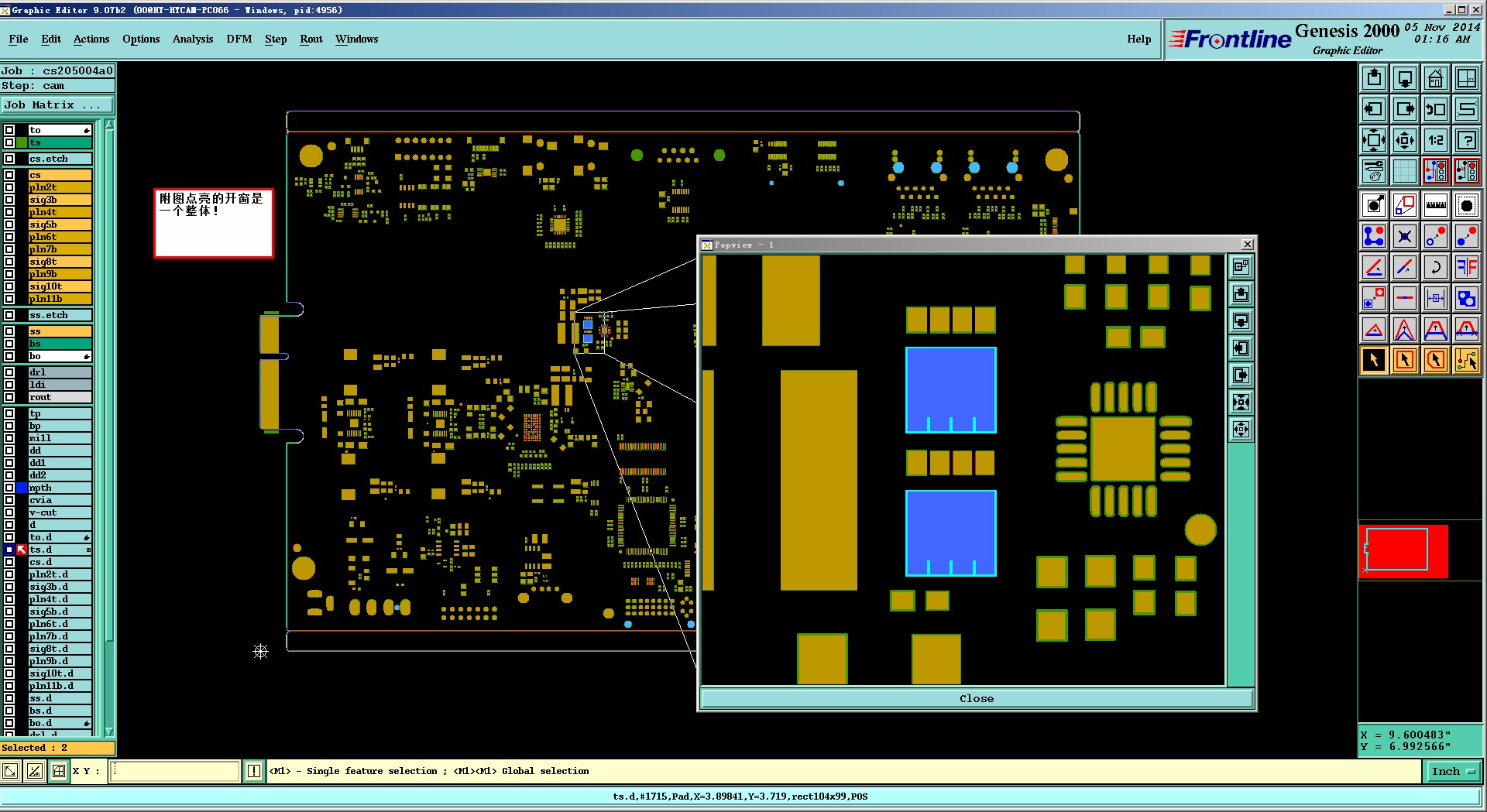The image size is (1487, 812).
Task: Click the 1:2 zoom scale icon
Action: (1436, 140)
